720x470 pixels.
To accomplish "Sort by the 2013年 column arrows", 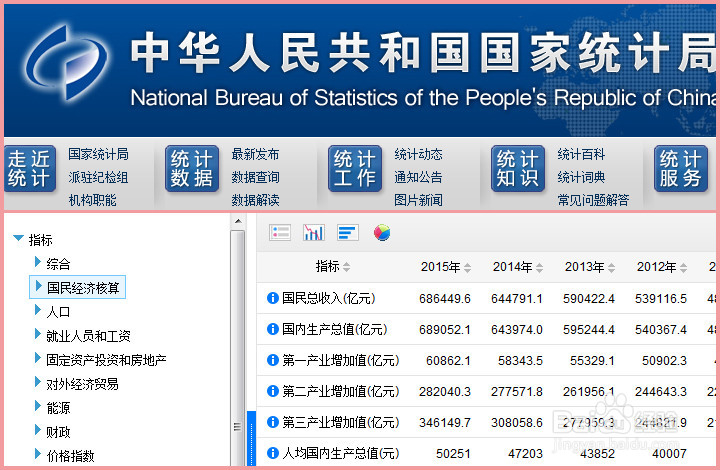I will coord(611,268).
